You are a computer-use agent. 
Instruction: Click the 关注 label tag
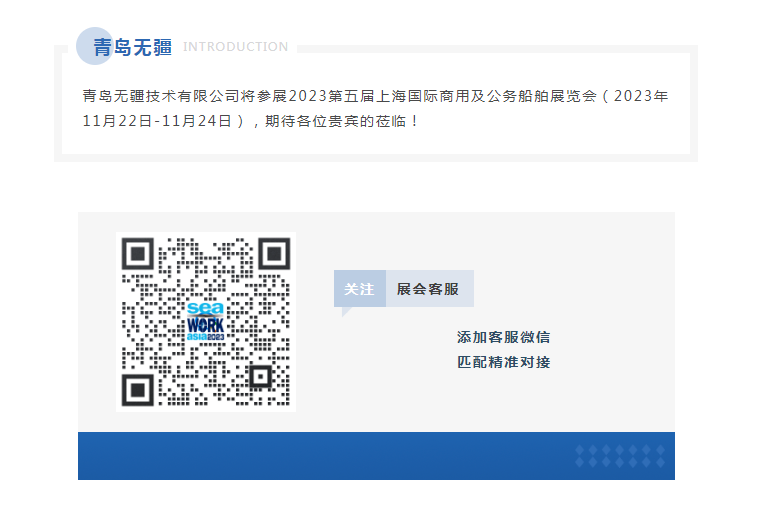[360, 288]
